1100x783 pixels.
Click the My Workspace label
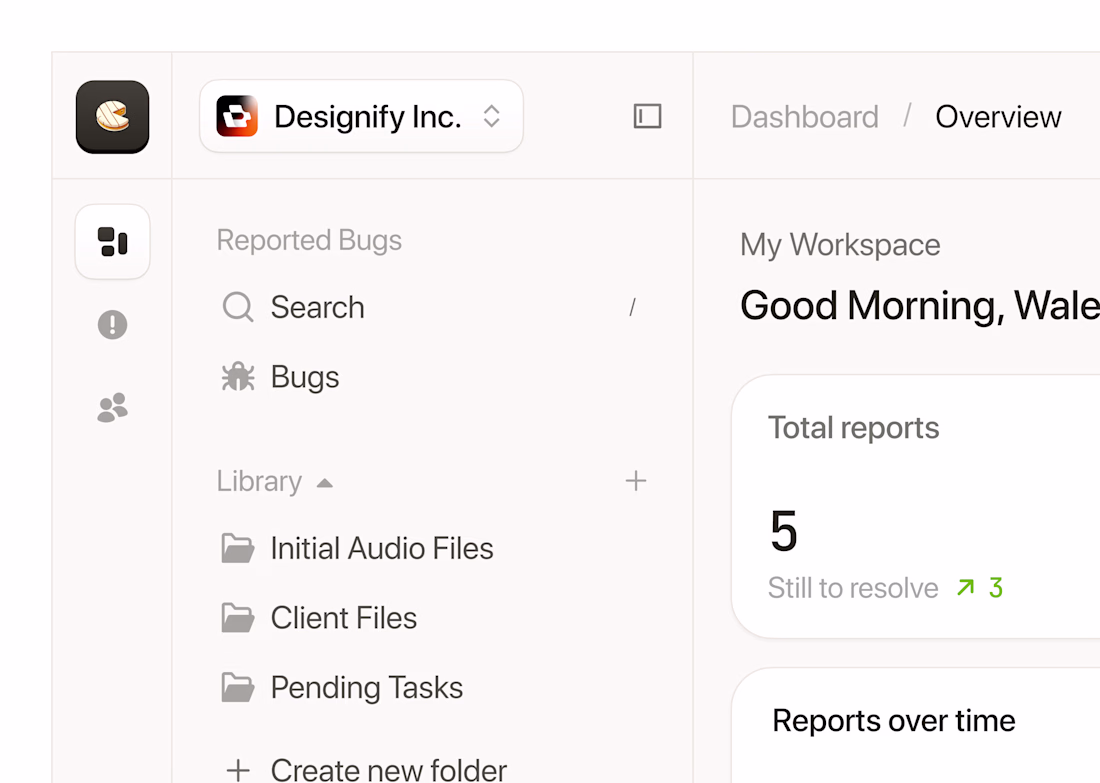(x=840, y=245)
